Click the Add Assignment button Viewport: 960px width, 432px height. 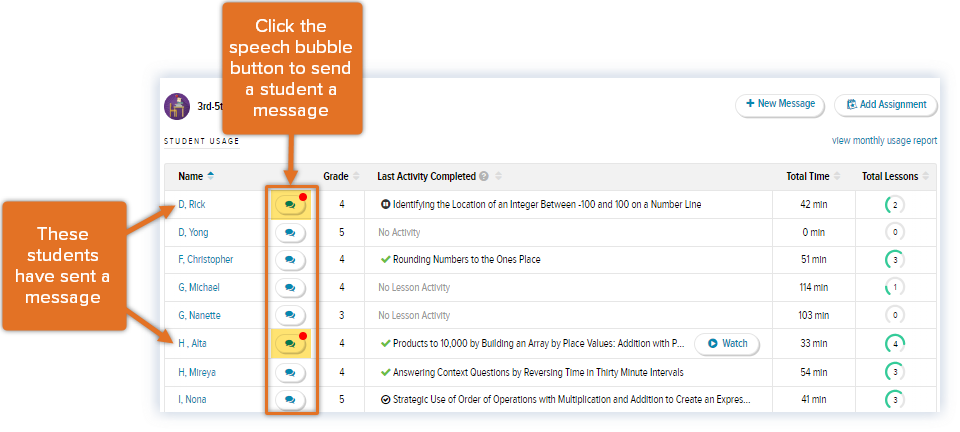coord(886,104)
